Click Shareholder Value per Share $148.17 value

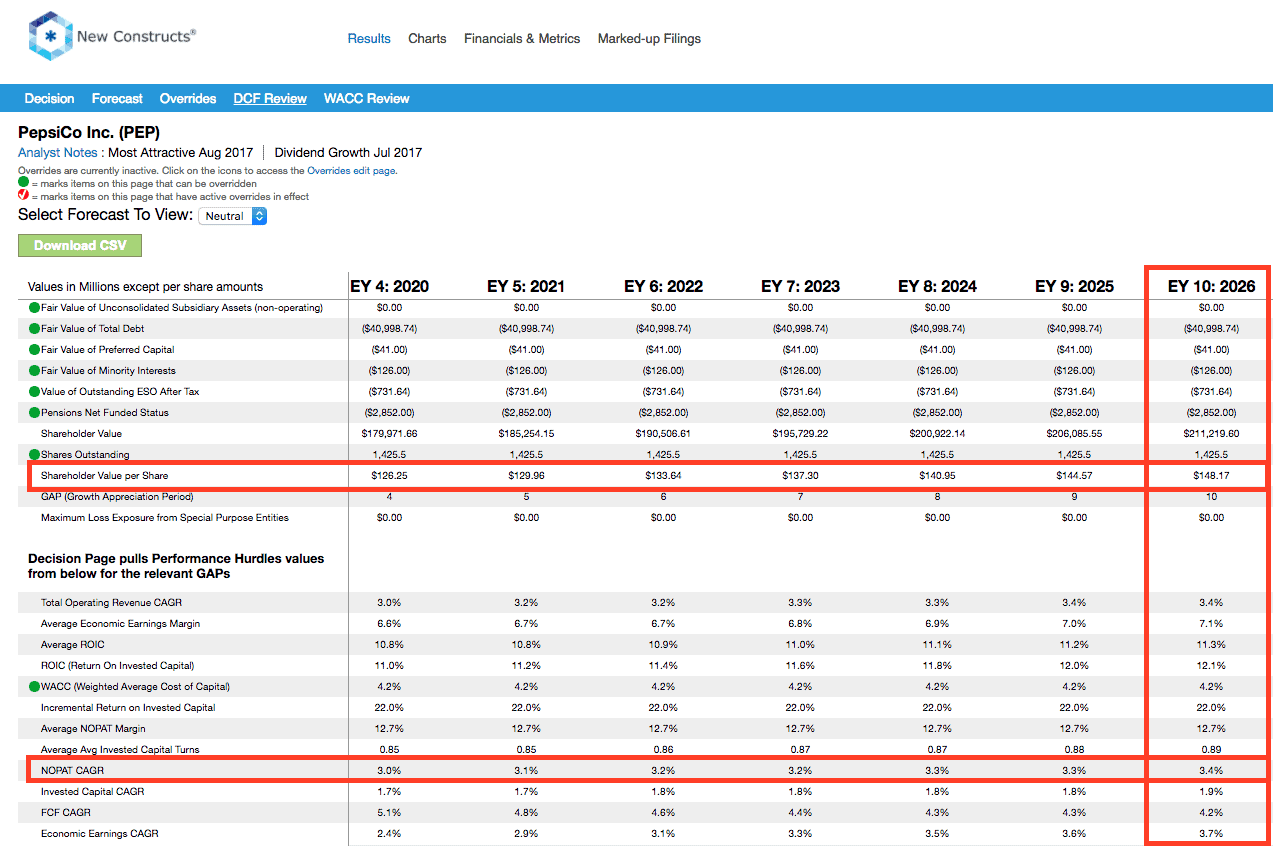(1211, 475)
